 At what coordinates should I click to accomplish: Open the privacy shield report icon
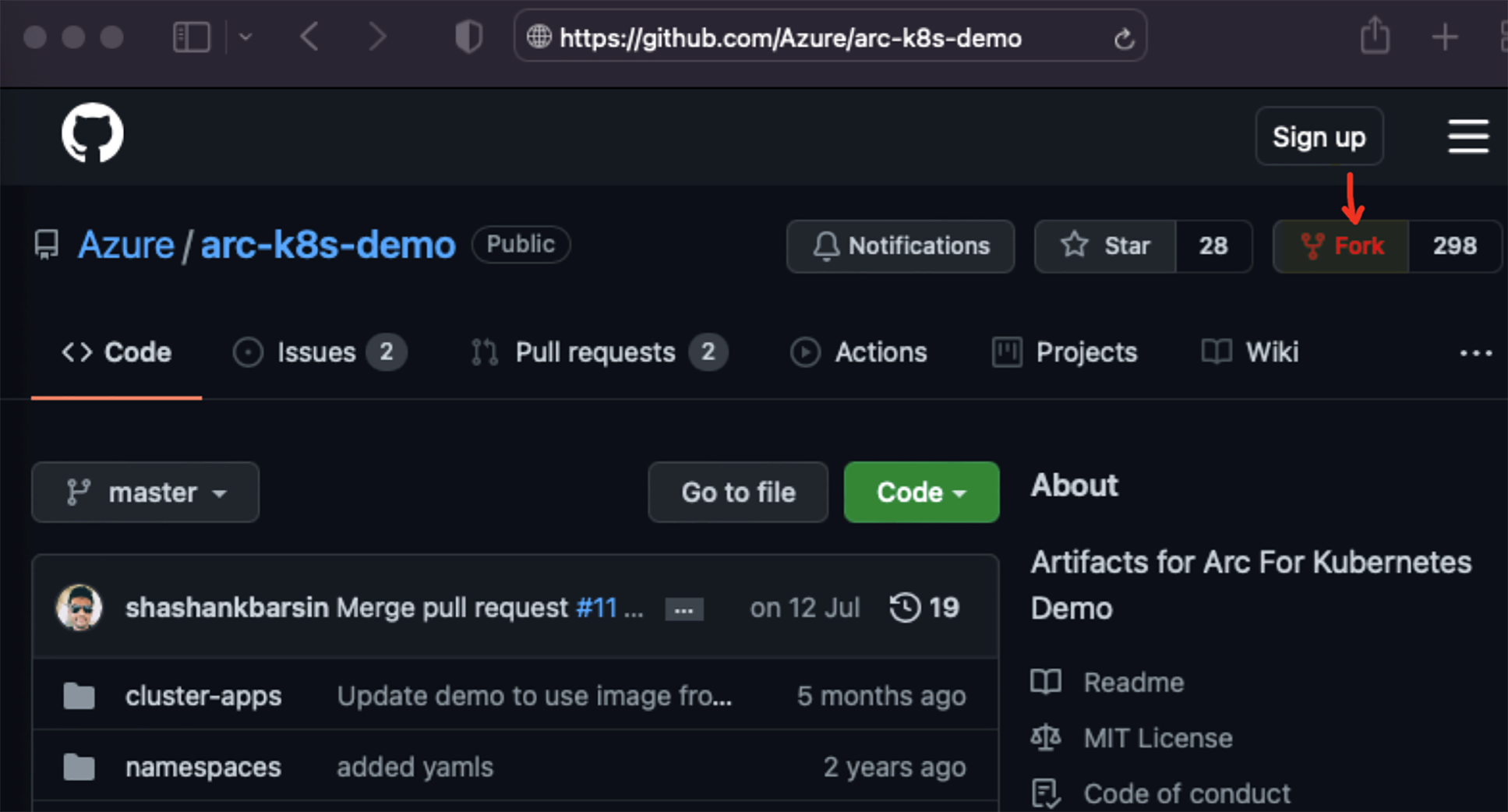(468, 37)
